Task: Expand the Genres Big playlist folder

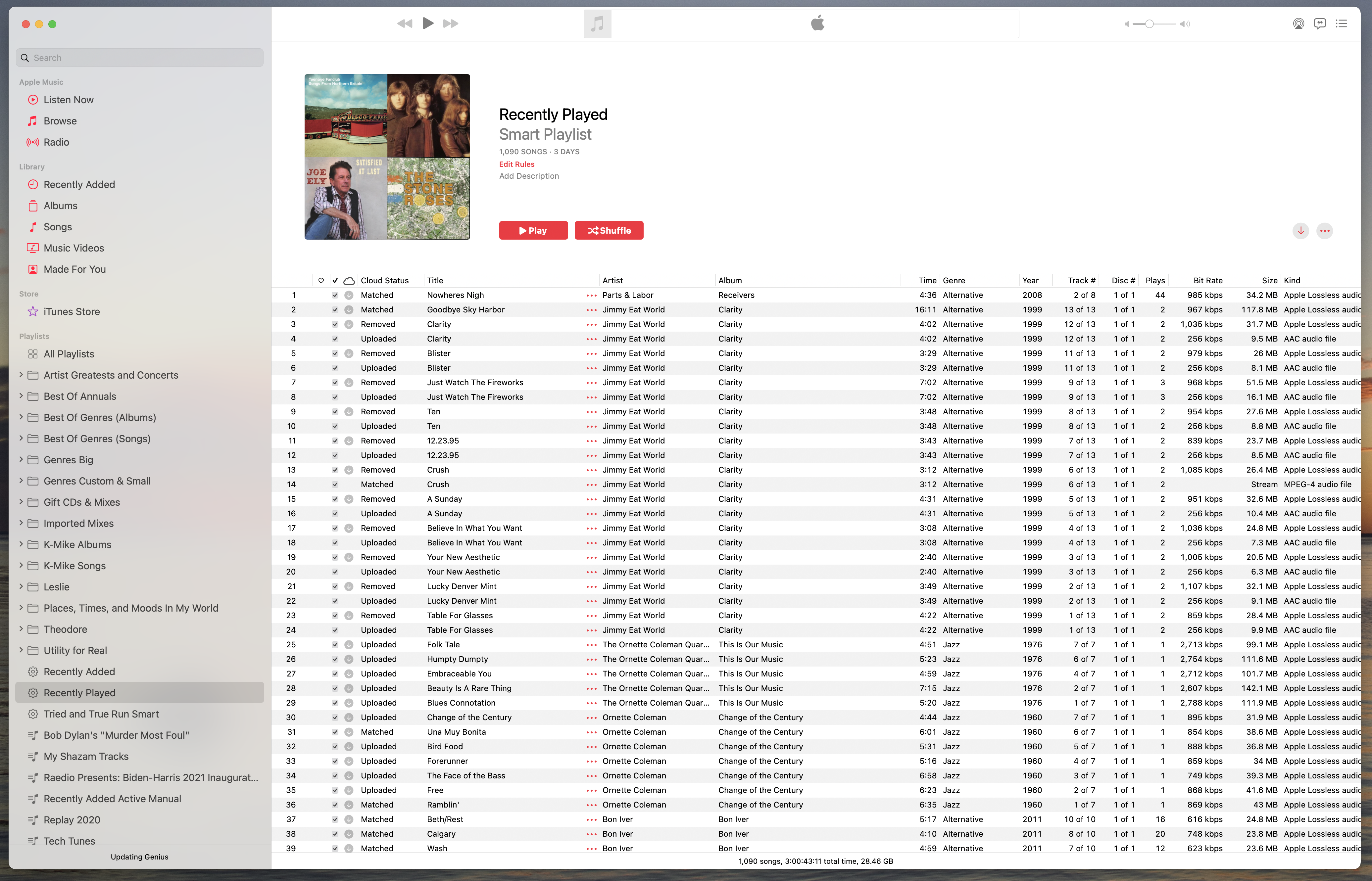Action: pyautogui.click(x=21, y=459)
